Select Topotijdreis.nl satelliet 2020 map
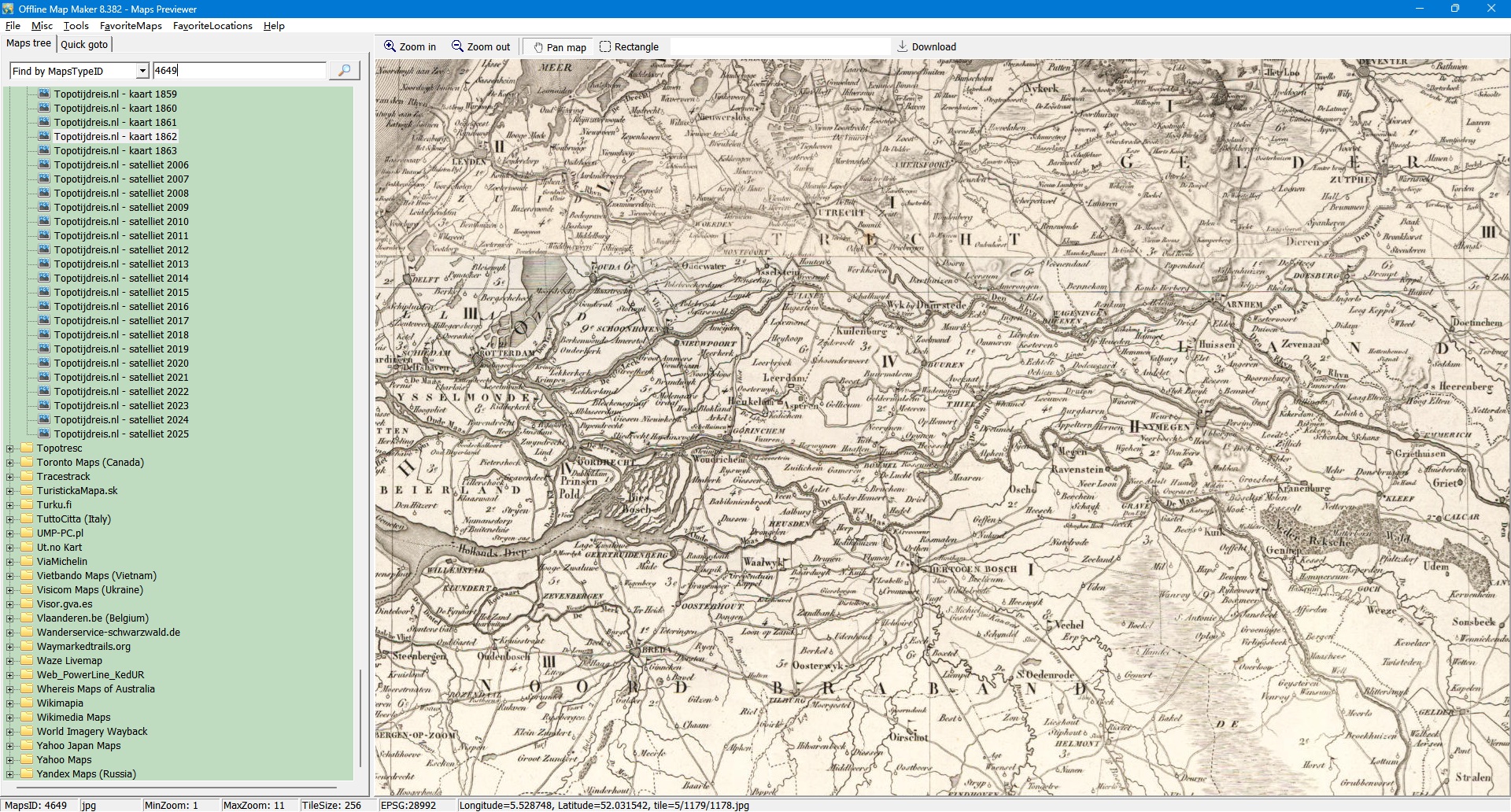 (121, 363)
